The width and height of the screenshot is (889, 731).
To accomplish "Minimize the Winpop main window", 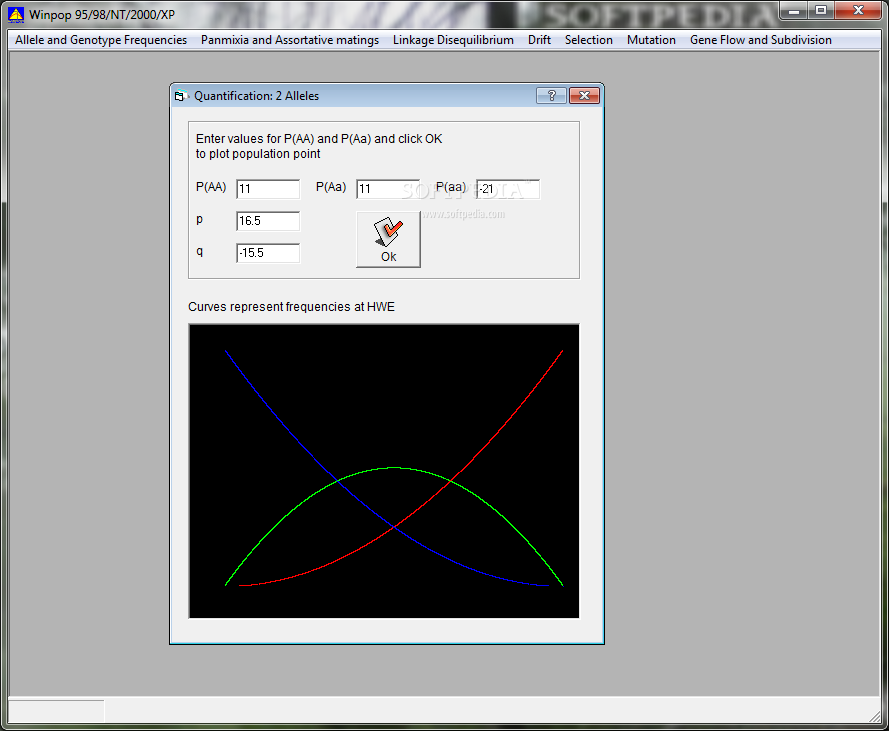I will pyautogui.click(x=794, y=10).
